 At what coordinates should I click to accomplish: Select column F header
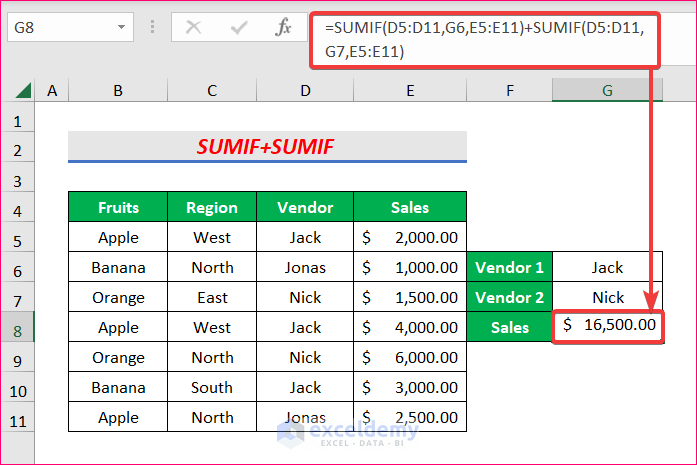pos(509,91)
